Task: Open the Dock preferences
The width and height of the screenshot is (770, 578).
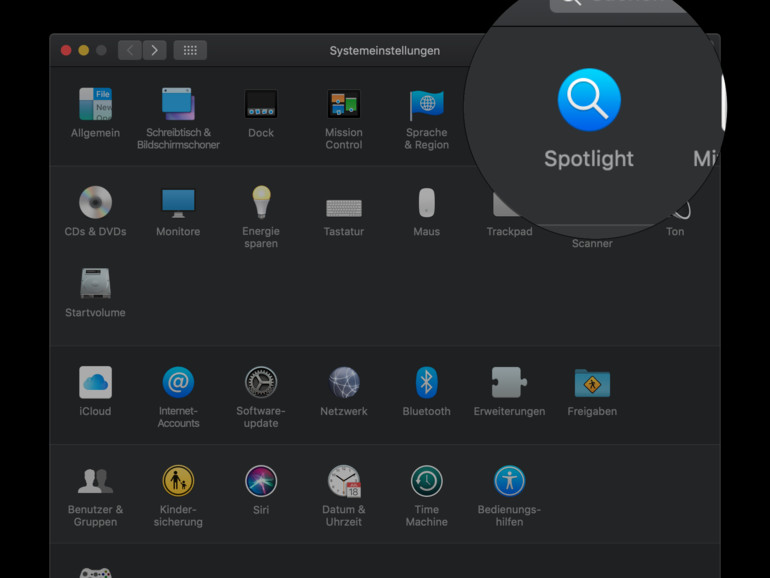Action: [x=261, y=104]
